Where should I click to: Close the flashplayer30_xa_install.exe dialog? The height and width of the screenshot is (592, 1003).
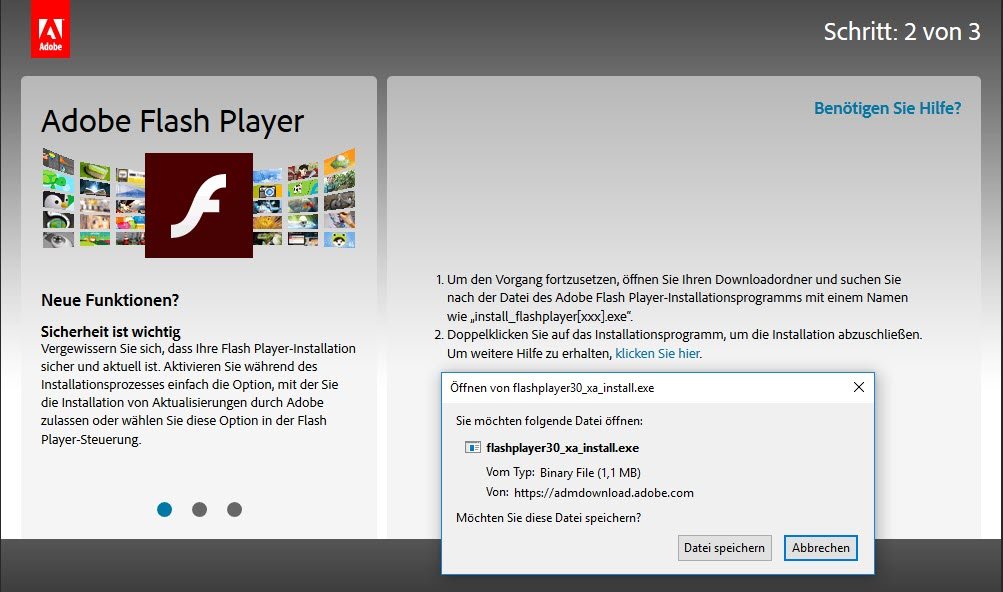(x=859, y=387)
